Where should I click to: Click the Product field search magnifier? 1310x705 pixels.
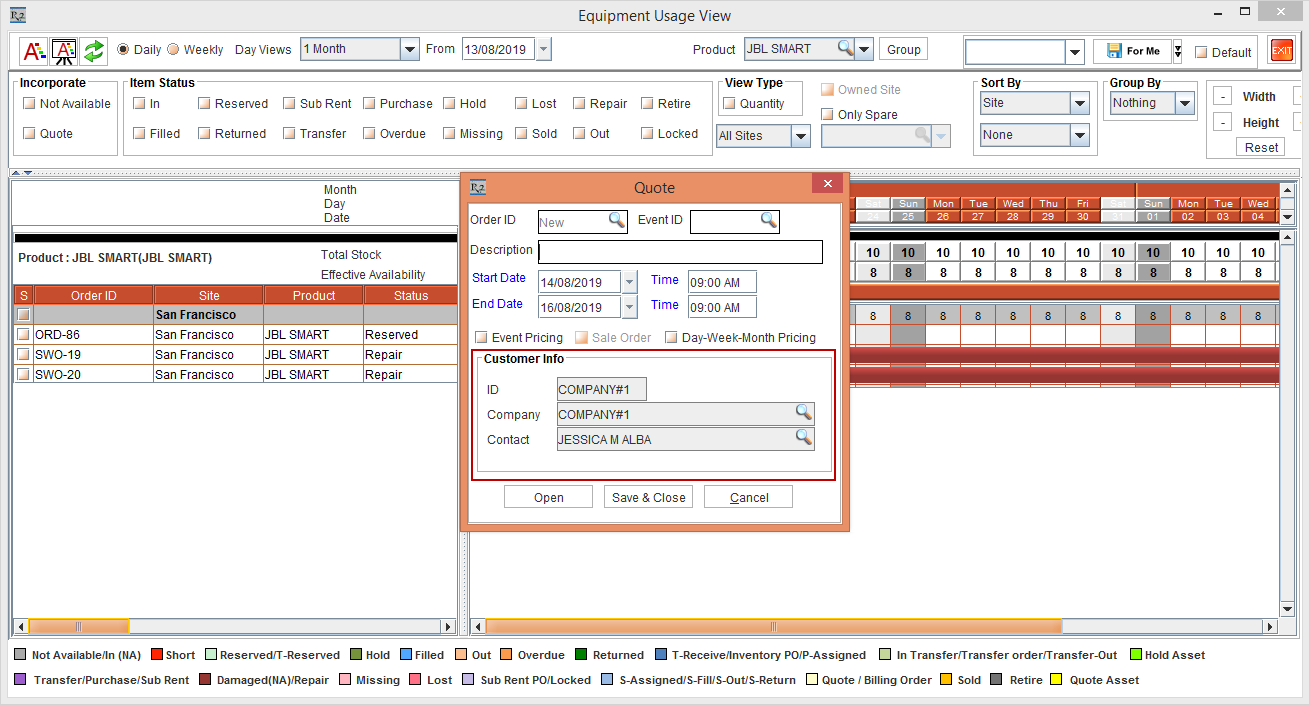[846, 49]
